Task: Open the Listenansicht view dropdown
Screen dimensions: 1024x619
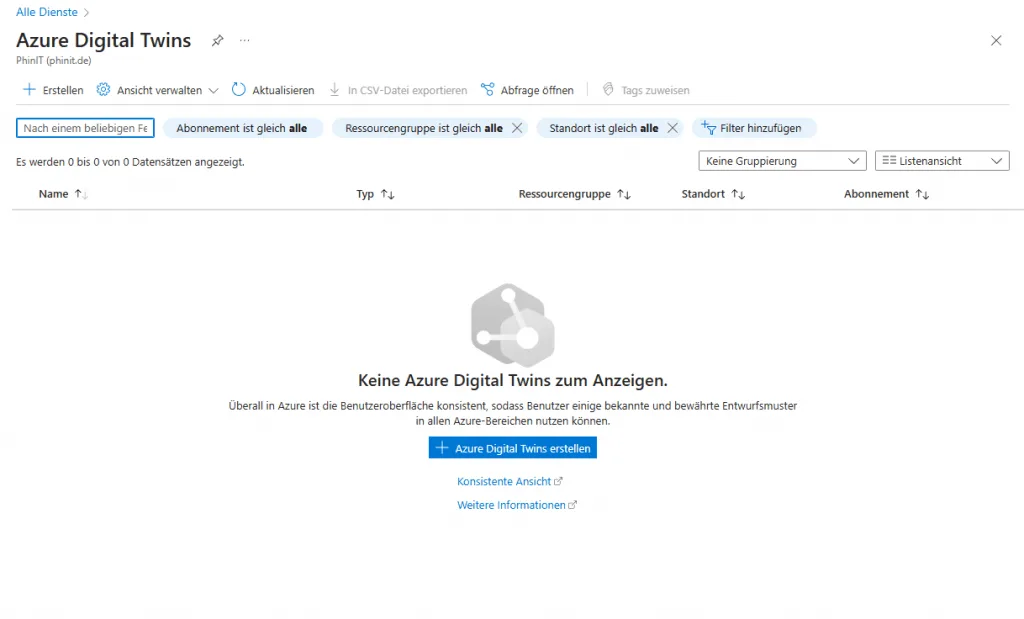Action: 941,161
